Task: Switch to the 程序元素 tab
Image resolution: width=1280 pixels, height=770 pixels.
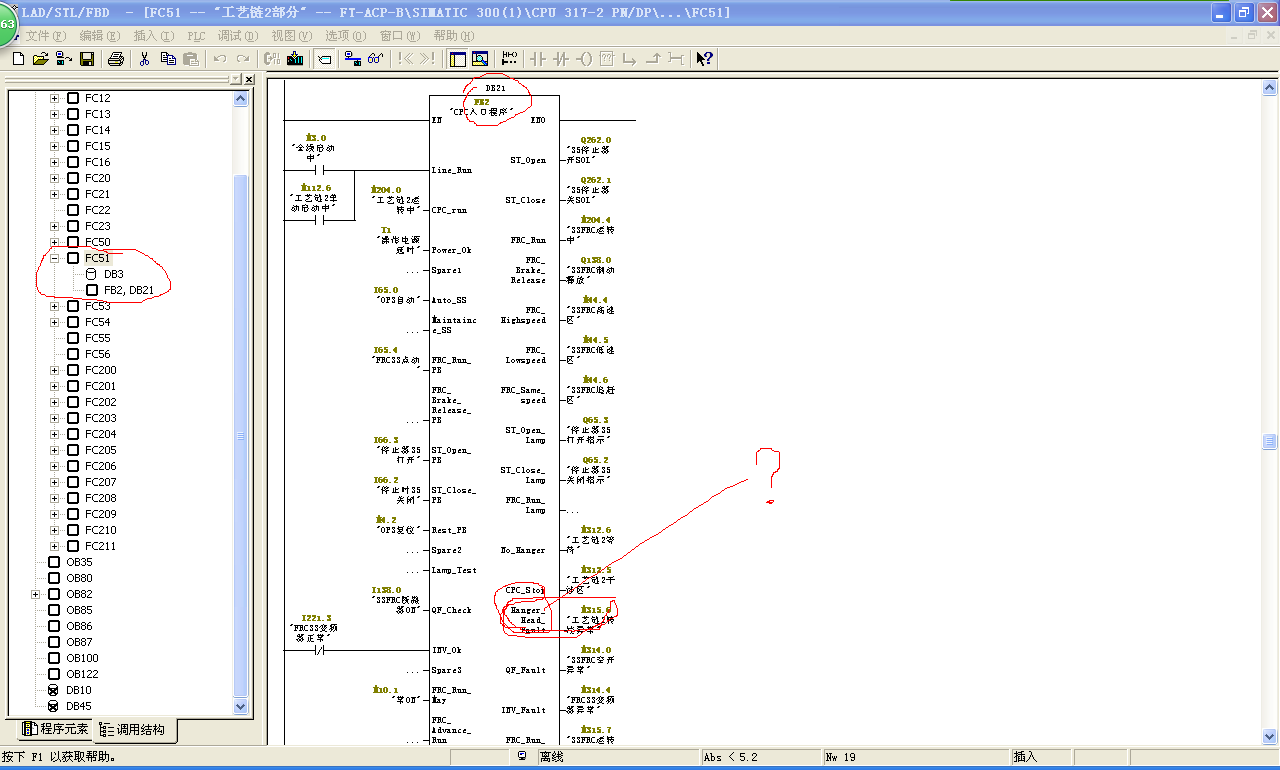Action: [x=55, y=729]
